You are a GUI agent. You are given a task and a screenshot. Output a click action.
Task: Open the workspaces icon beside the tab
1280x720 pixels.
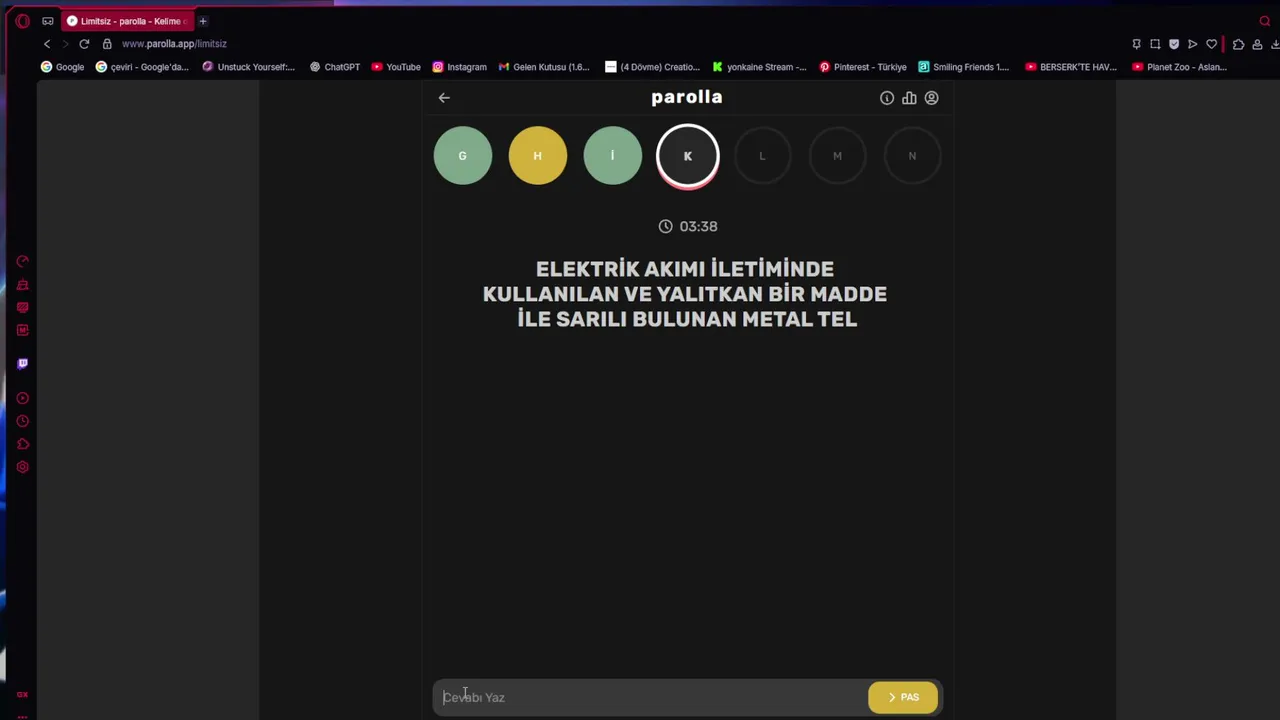[x=47, y=21]
